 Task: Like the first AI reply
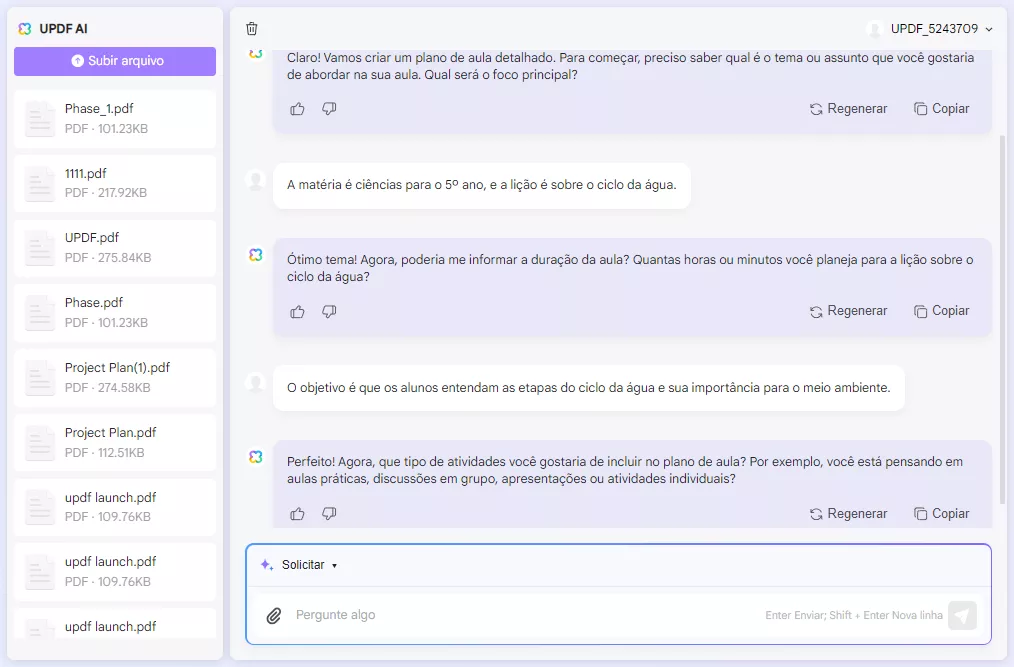[x=297, y=108]
